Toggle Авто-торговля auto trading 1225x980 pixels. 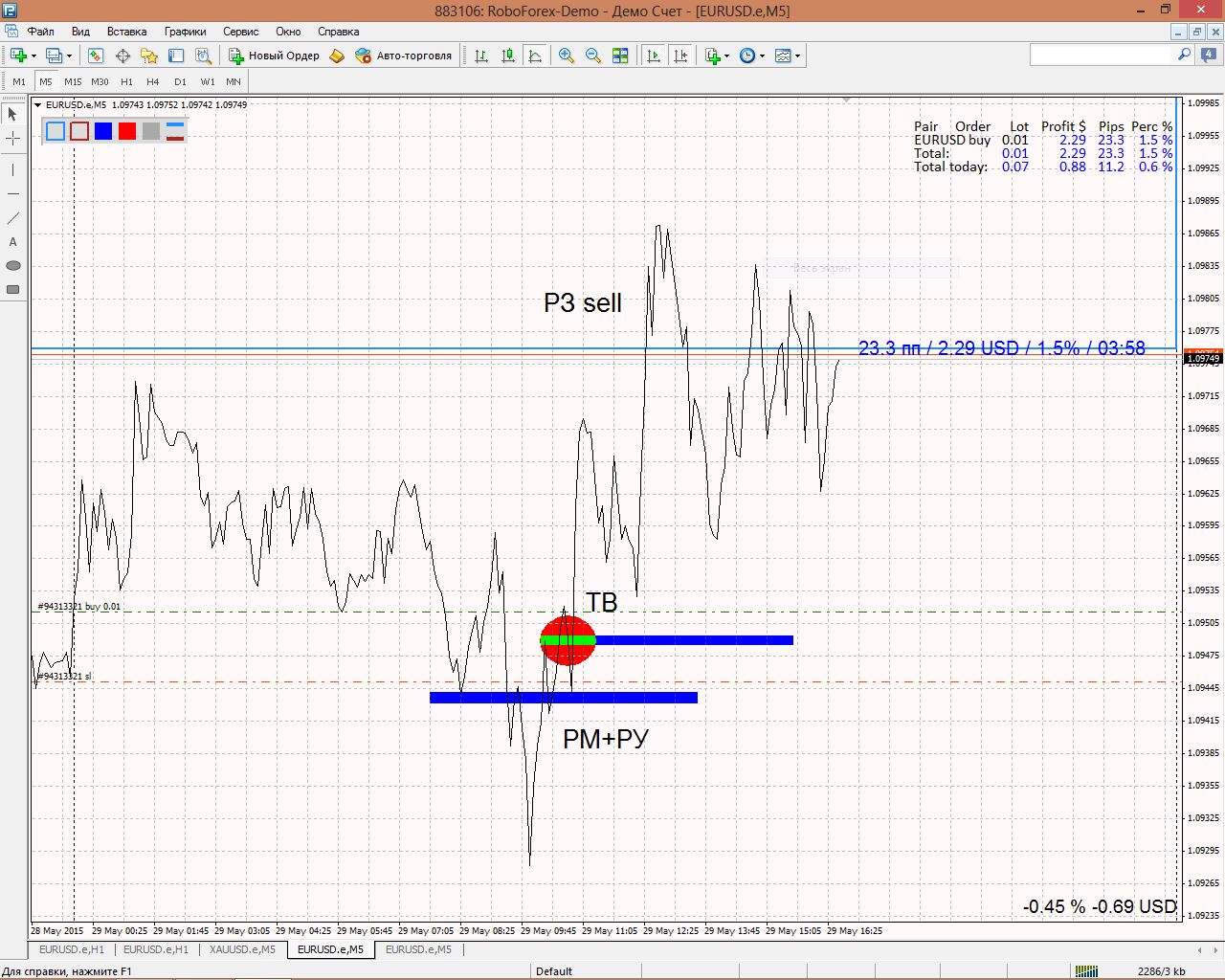coord(403,56)
